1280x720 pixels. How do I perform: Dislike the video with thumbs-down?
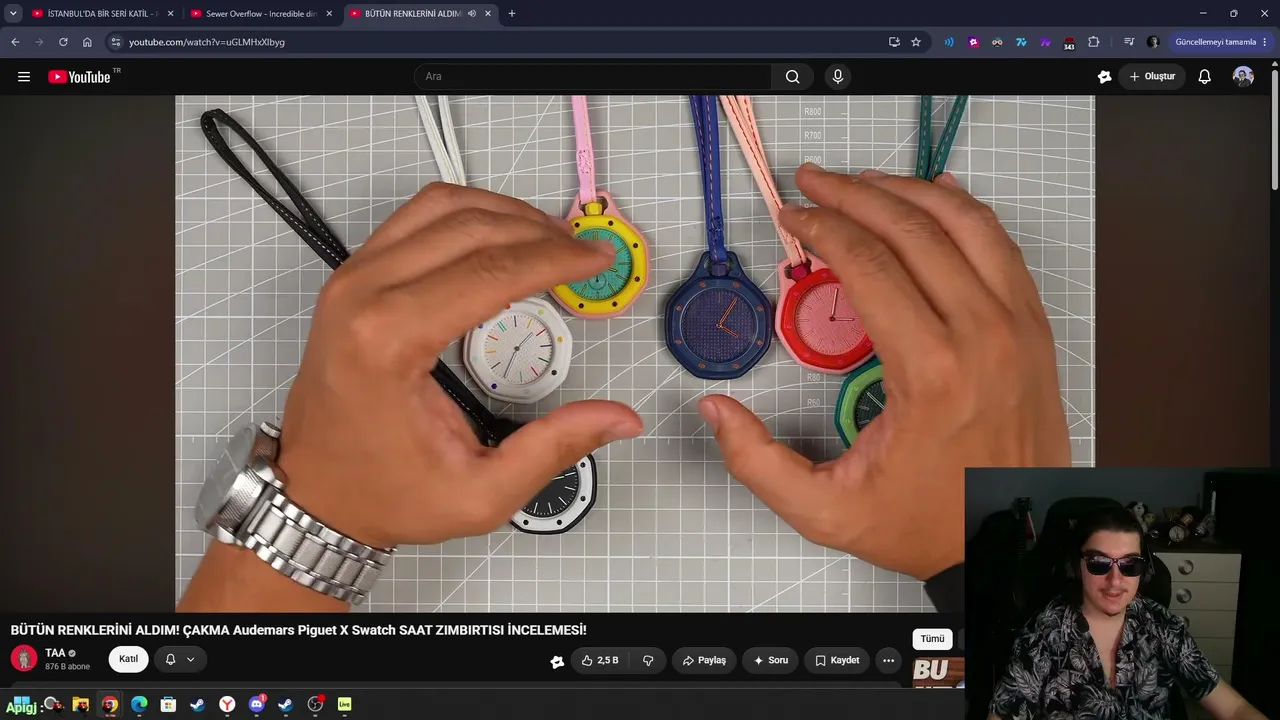click(x=648, y=660)
